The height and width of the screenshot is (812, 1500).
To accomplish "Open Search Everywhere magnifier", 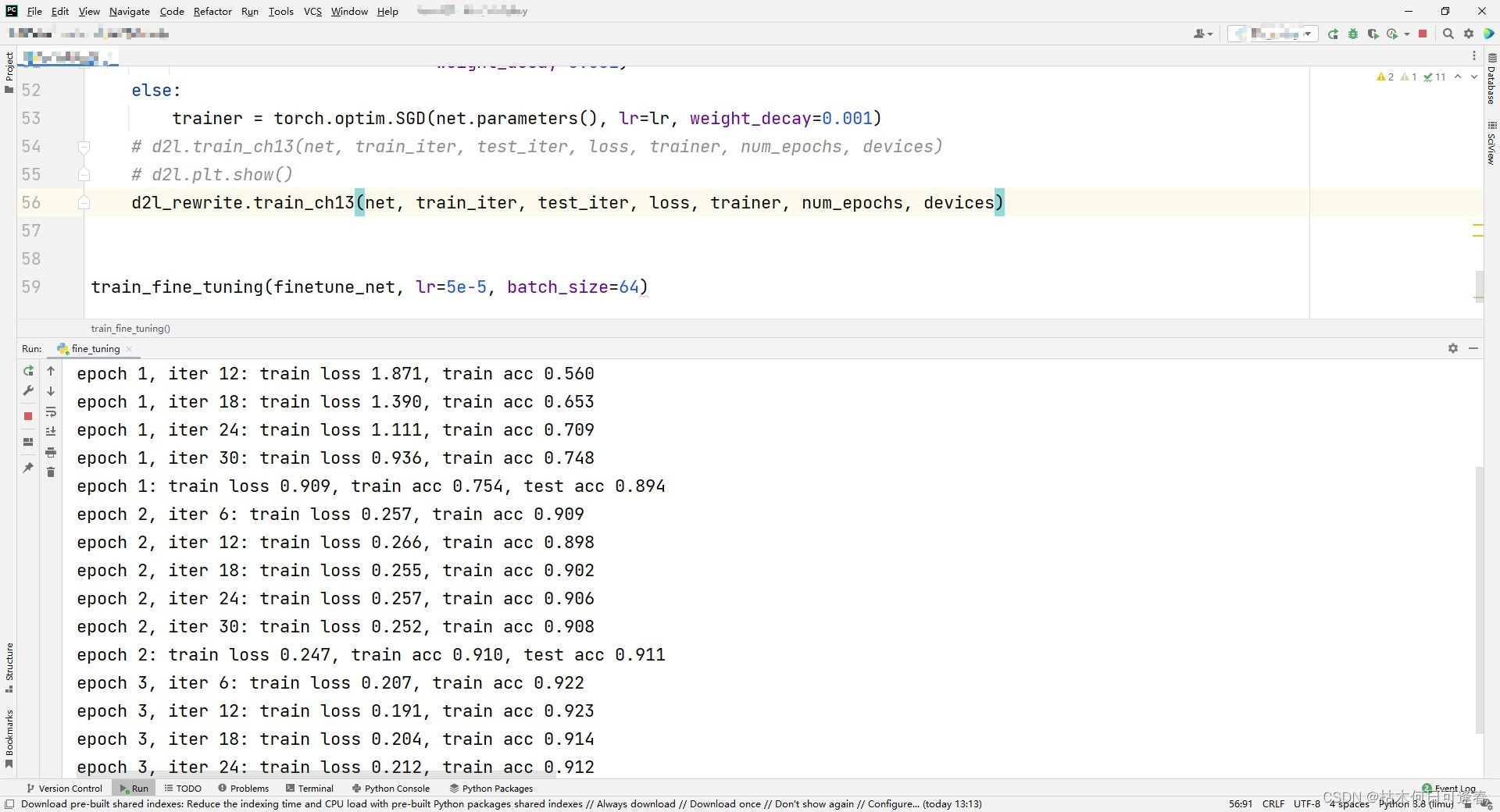I will tap(1448, 34).
